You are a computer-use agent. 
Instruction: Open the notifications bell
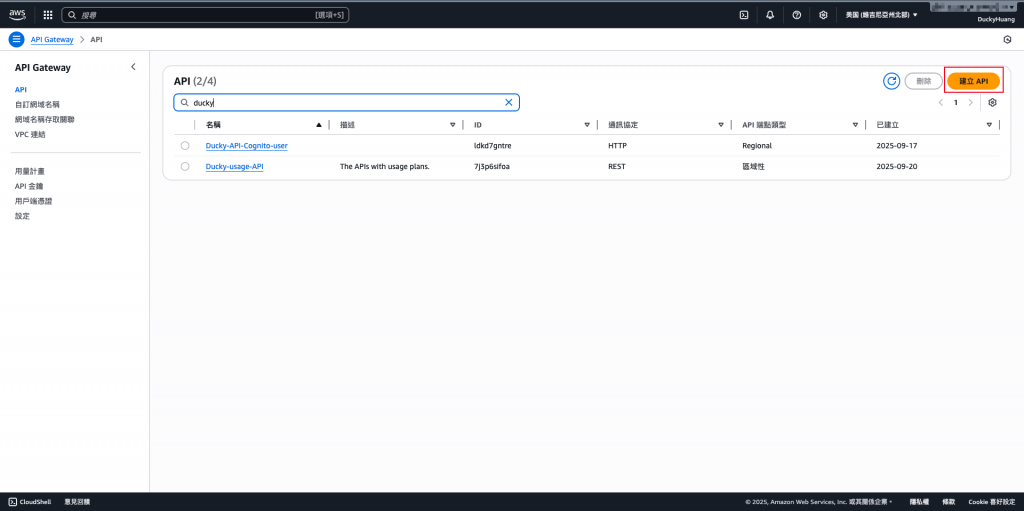(x=770, y=14)
